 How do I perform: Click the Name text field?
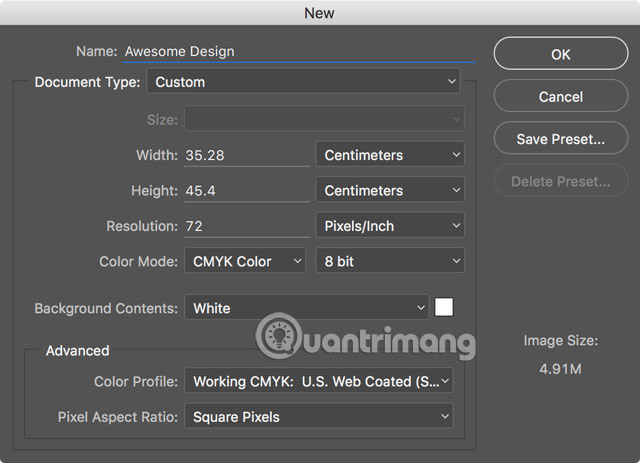(298, 51)
